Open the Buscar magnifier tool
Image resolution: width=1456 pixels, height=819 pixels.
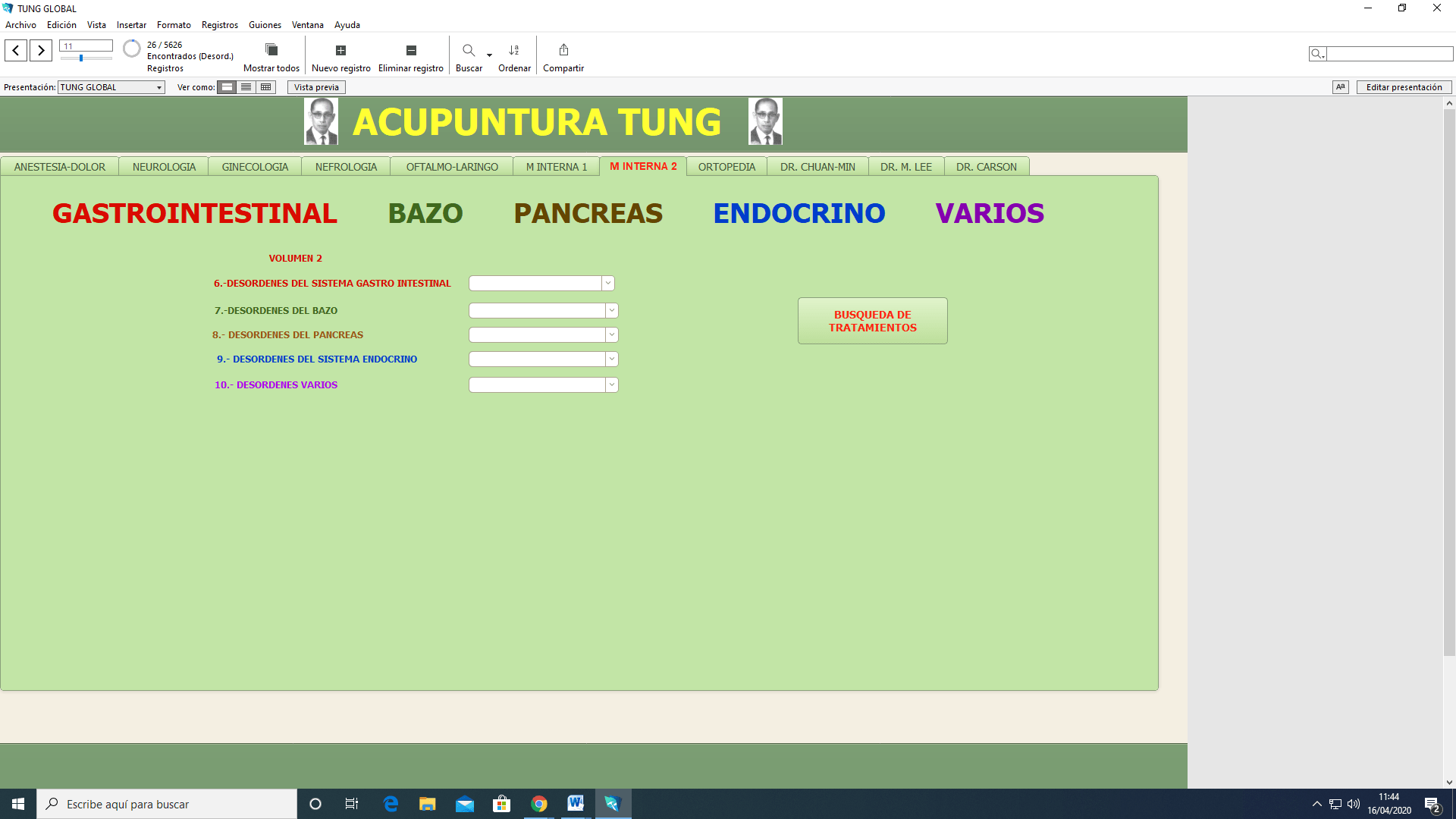(469, 51)
